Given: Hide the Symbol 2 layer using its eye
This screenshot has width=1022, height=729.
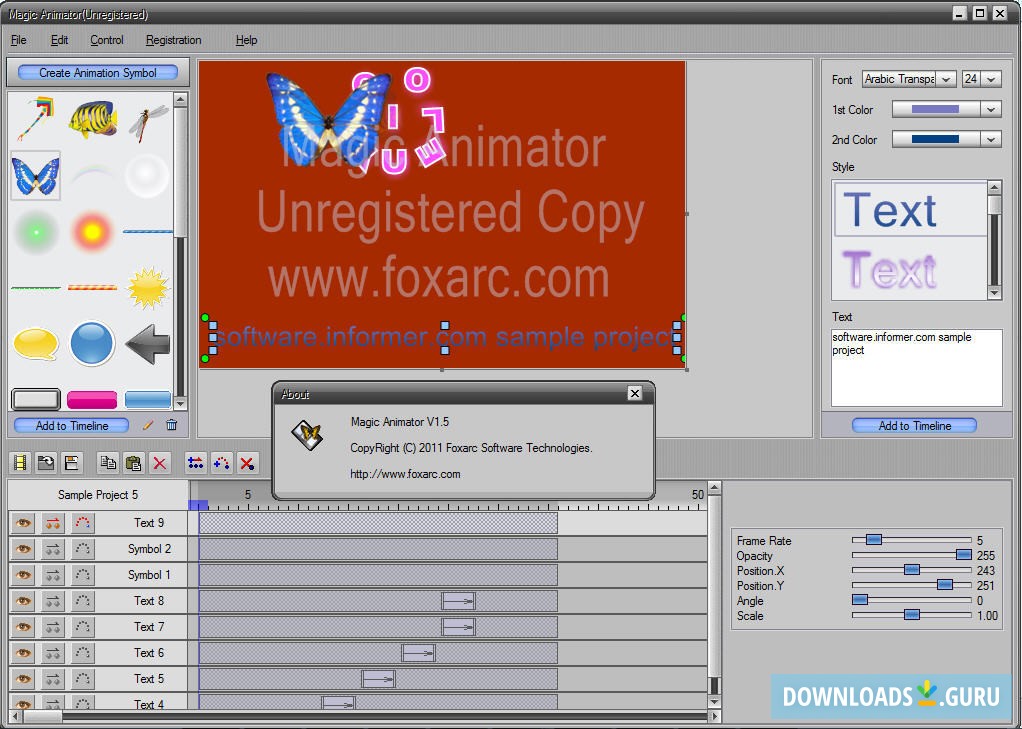Looking at the screenshot, I should [23, 548].
